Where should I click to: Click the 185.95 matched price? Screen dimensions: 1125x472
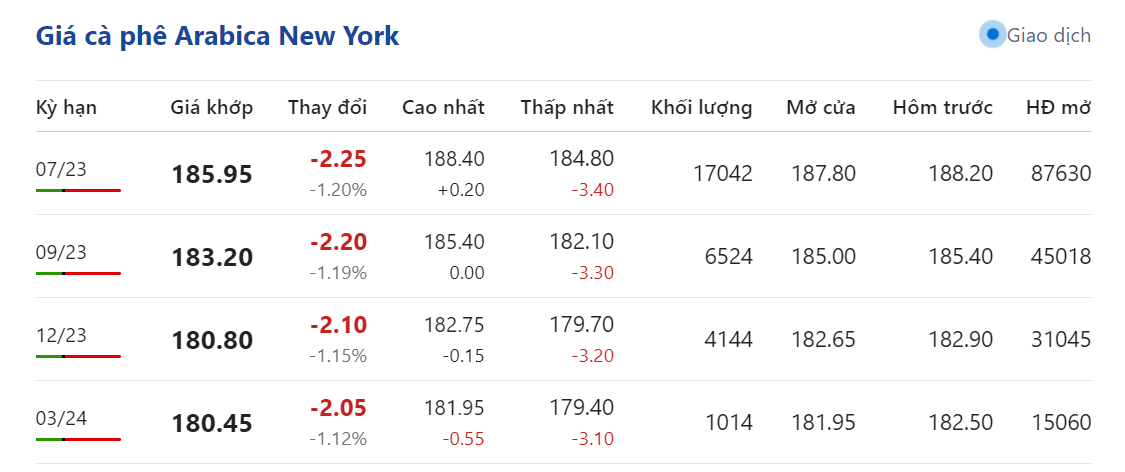[212, 175]
